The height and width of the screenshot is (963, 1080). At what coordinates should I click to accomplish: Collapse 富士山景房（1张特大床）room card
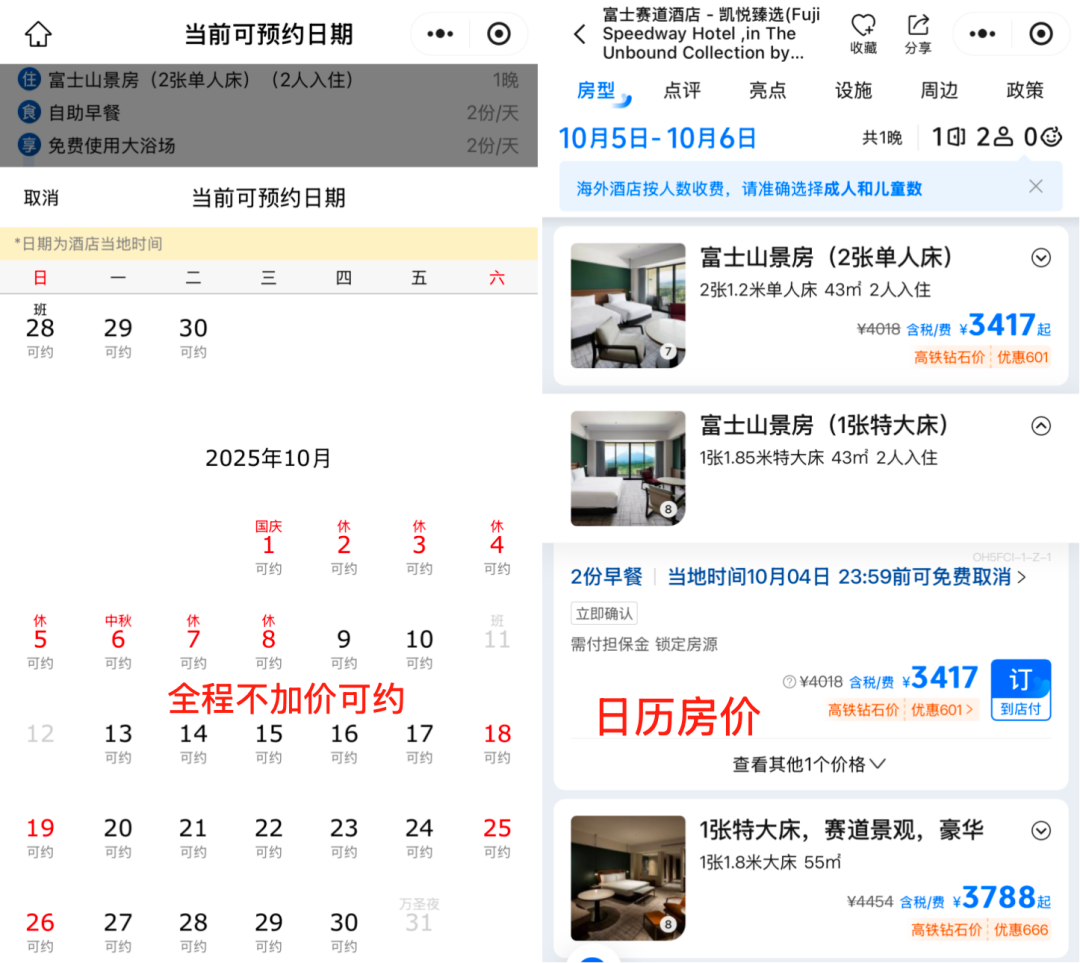coord(1041,426)
